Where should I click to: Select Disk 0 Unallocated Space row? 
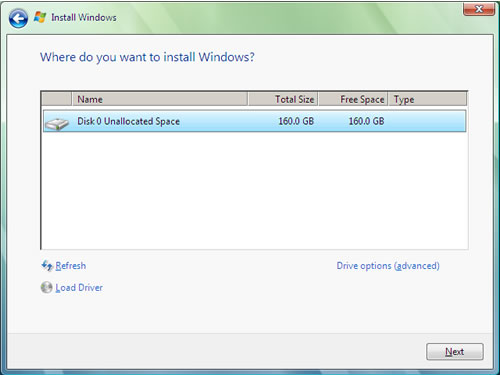point(254,121)
